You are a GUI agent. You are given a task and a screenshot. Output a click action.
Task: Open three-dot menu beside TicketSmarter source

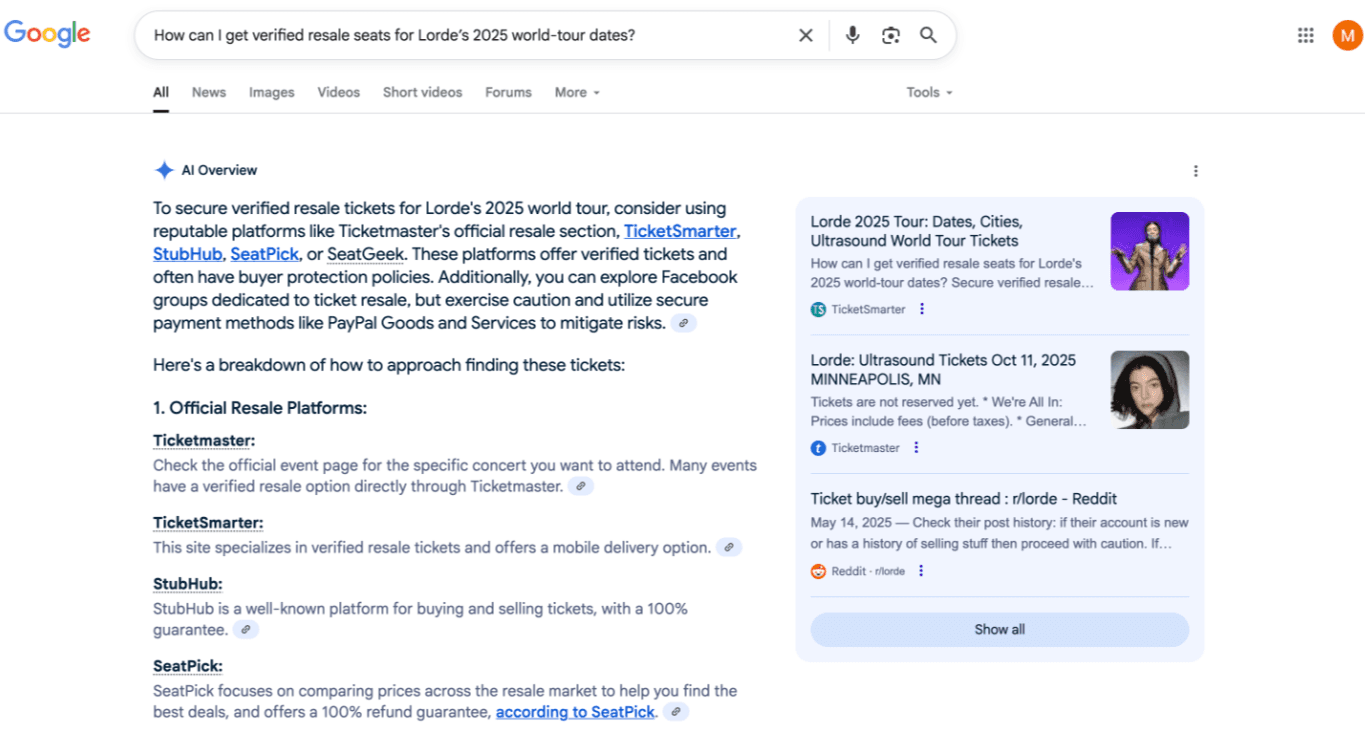922,309
